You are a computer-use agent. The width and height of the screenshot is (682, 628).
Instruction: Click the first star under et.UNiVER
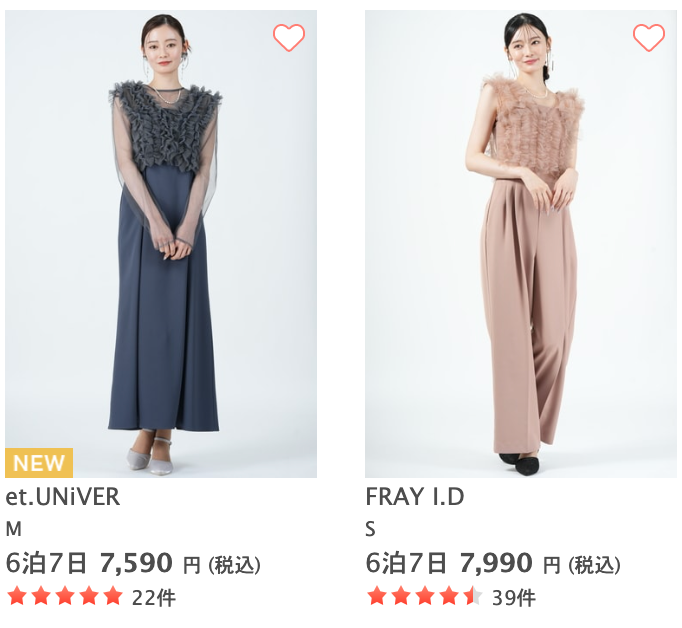(17, 596)
